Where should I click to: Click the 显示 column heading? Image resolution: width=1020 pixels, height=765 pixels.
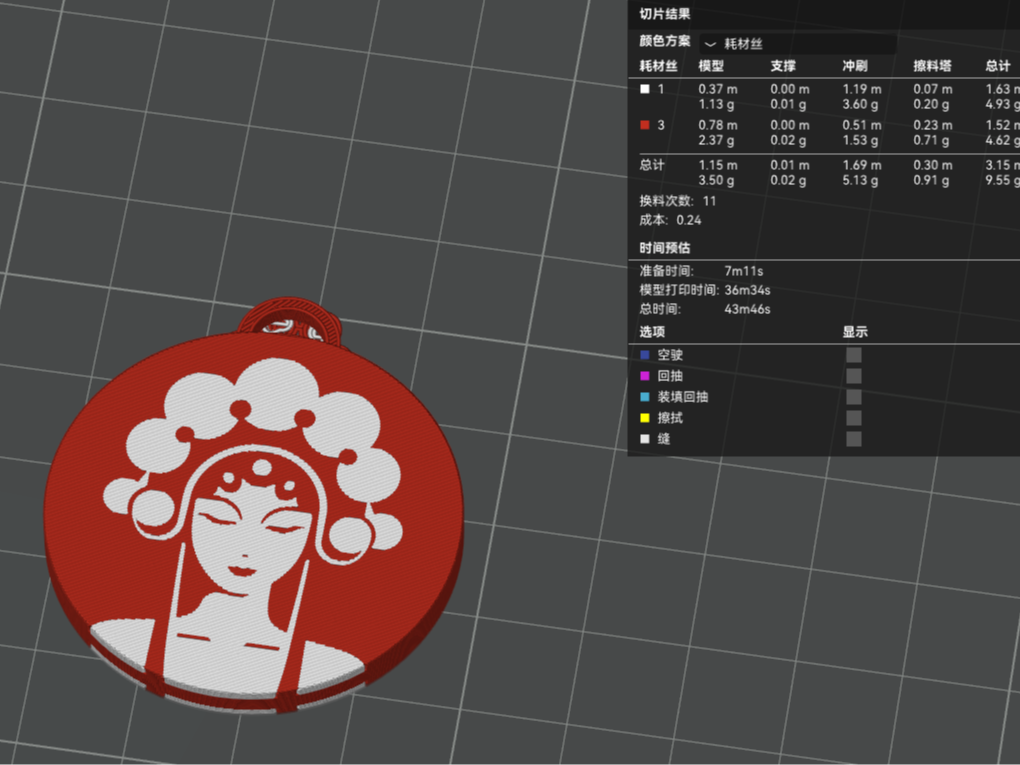point(855,332)
